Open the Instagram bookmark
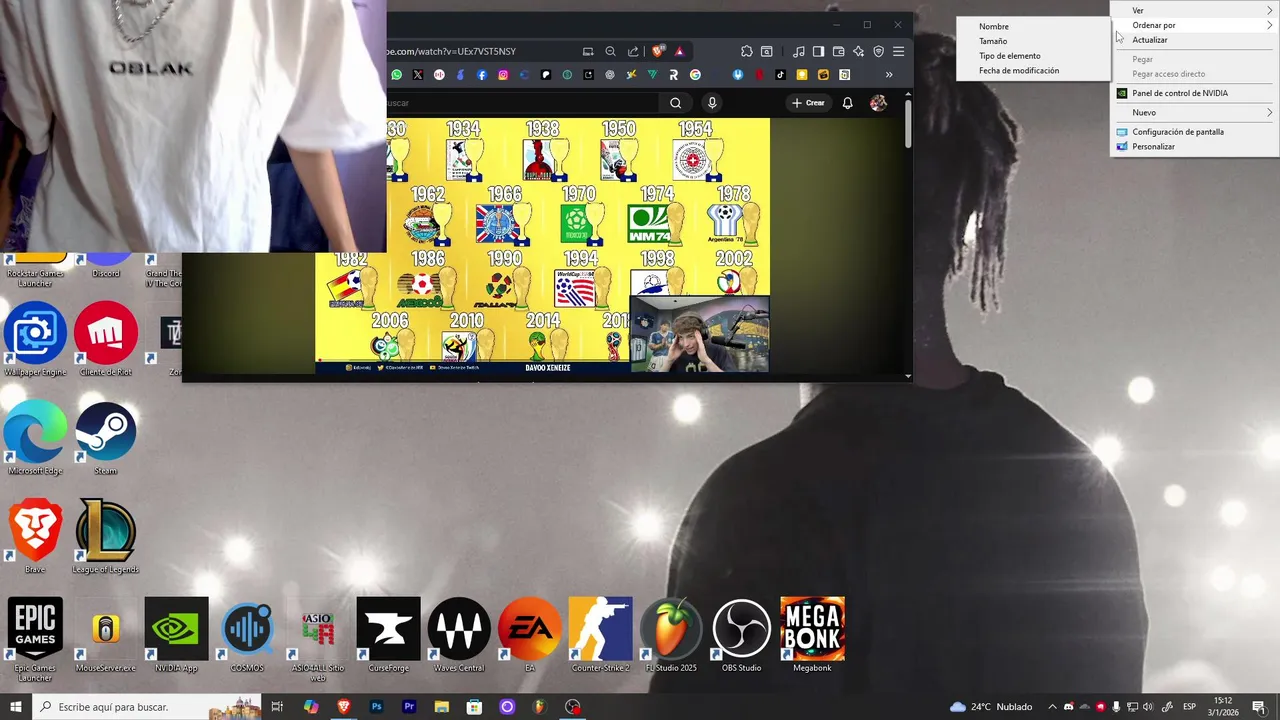The height and width of the screenshot is (720, 1280). 503,75
